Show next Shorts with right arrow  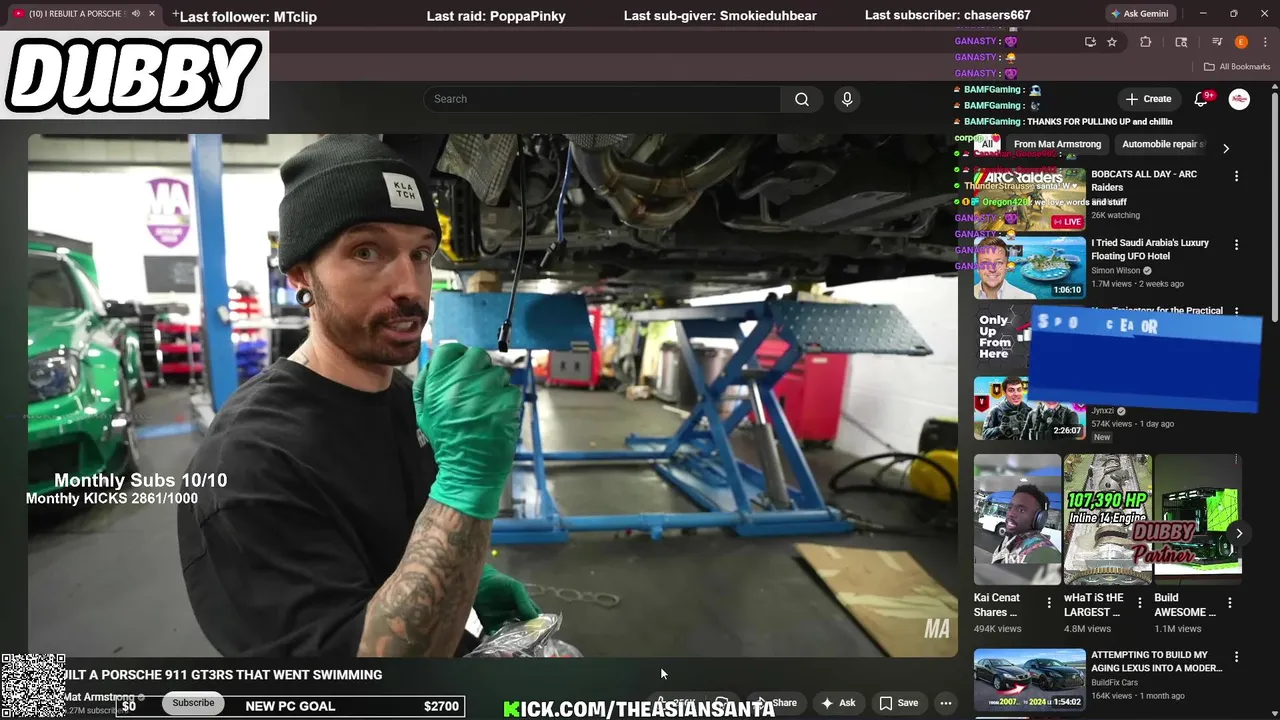click(1239, 533)
